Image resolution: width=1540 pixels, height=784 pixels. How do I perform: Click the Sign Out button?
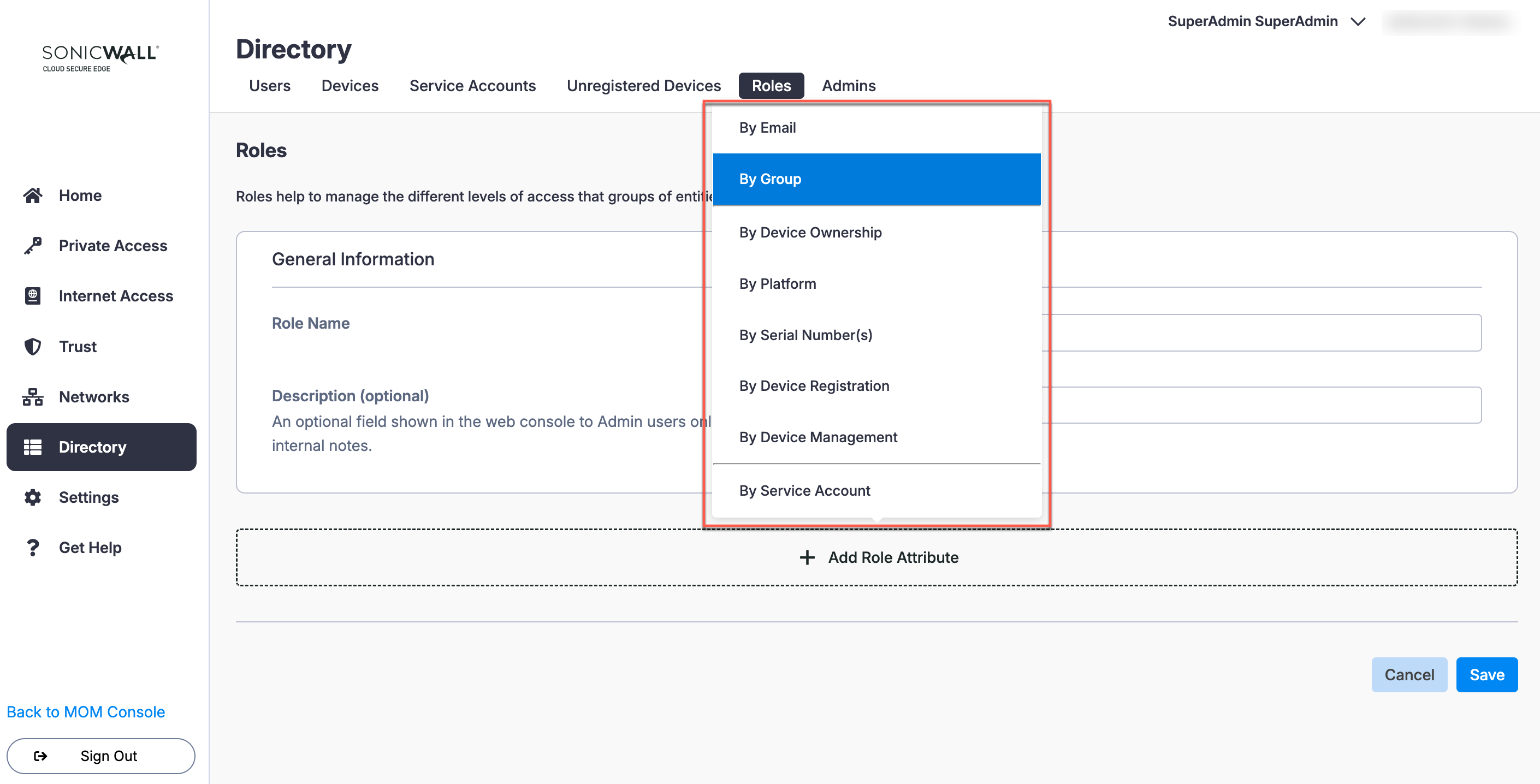(100, 756)
